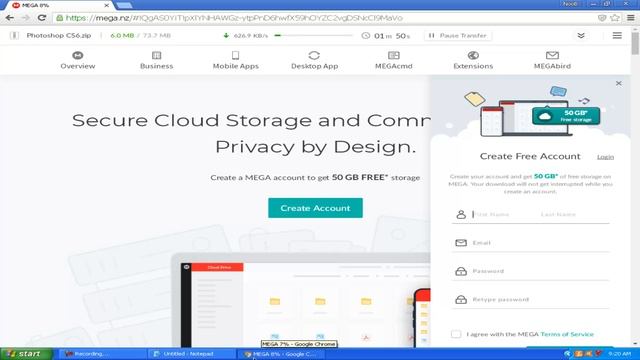Go forward with the browser forward arrow

25,18
